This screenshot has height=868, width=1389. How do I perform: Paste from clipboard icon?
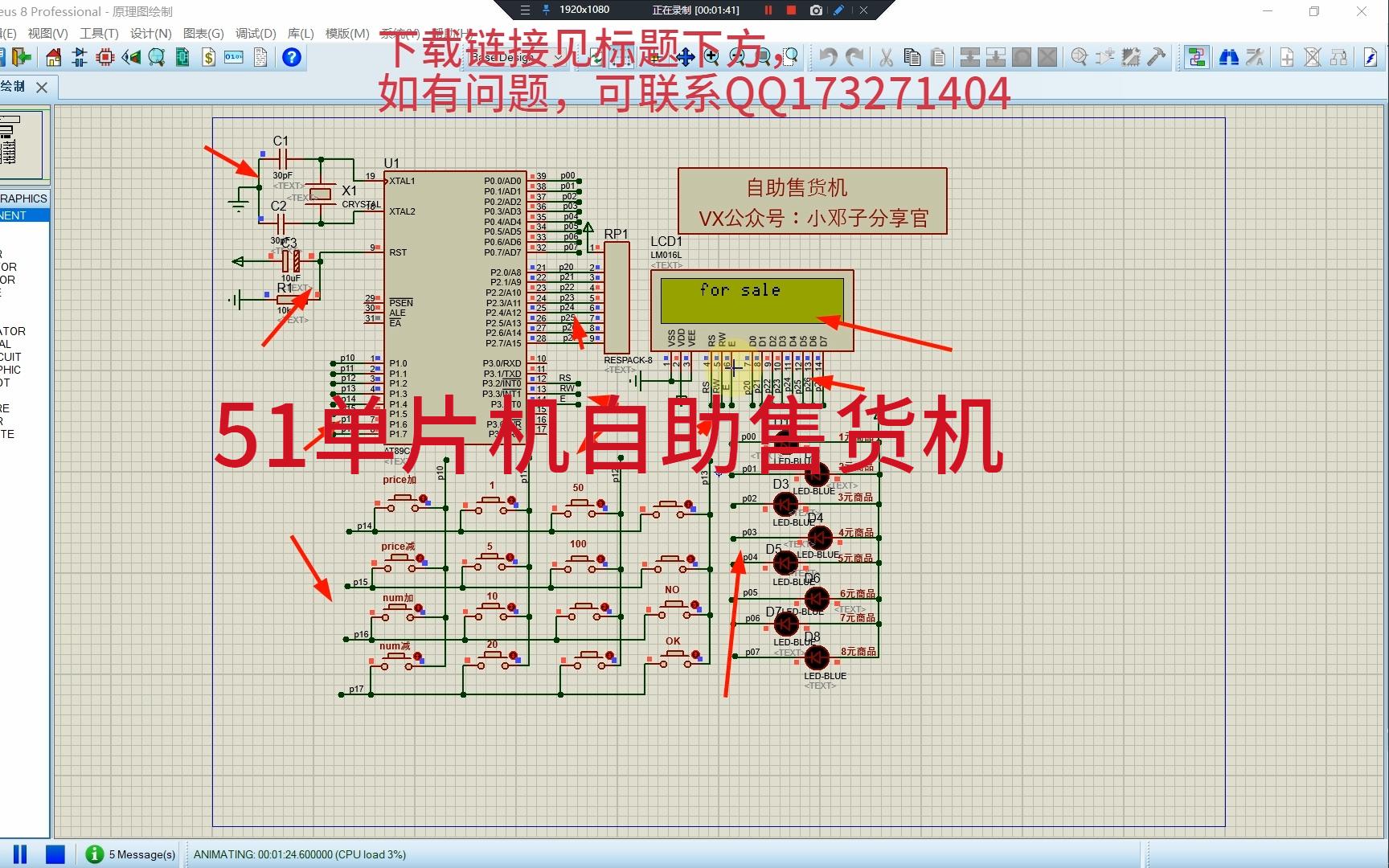pyautogui.click(x=938, y=57)
